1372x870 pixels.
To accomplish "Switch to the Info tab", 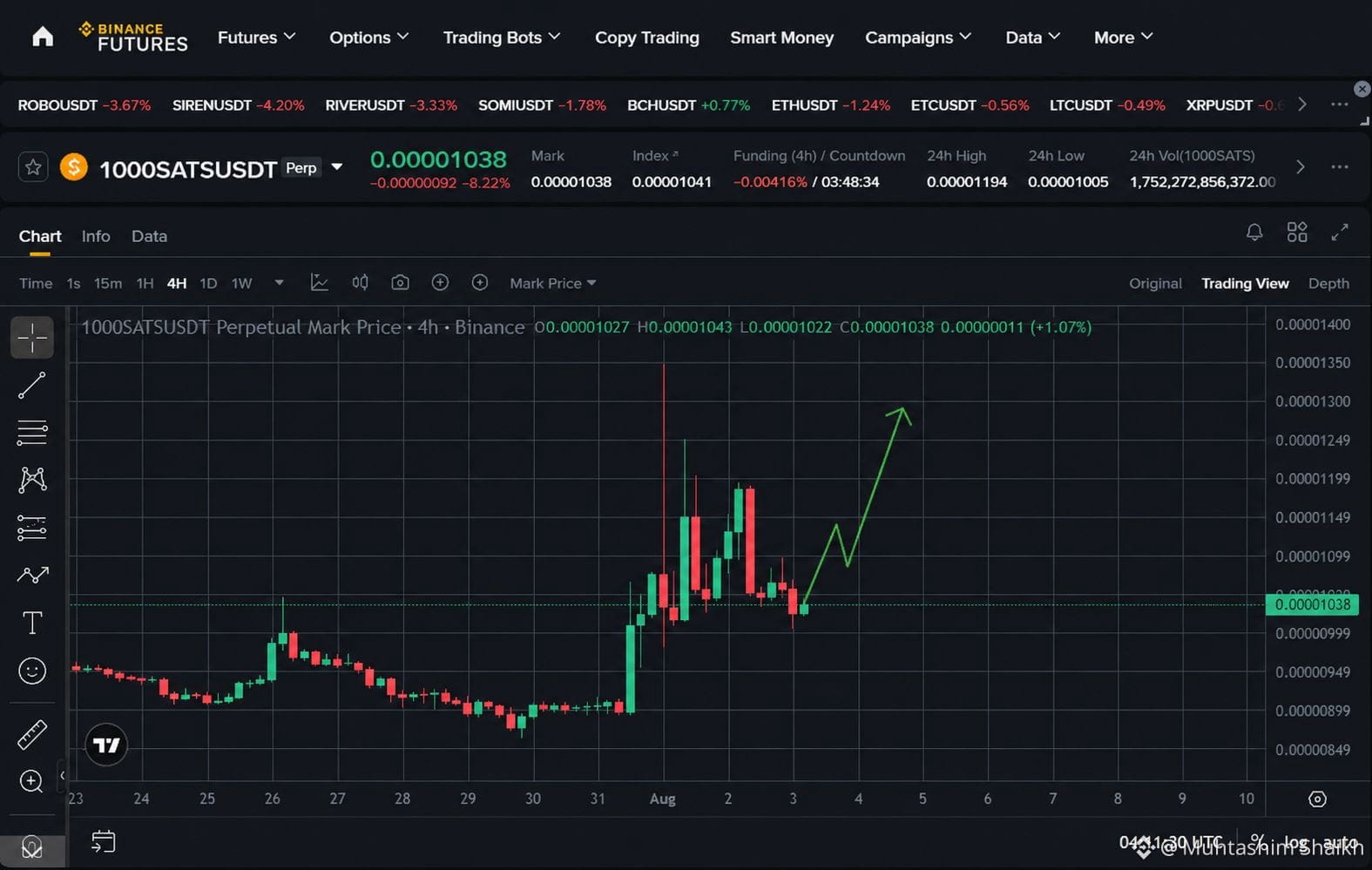I will 96,236.
